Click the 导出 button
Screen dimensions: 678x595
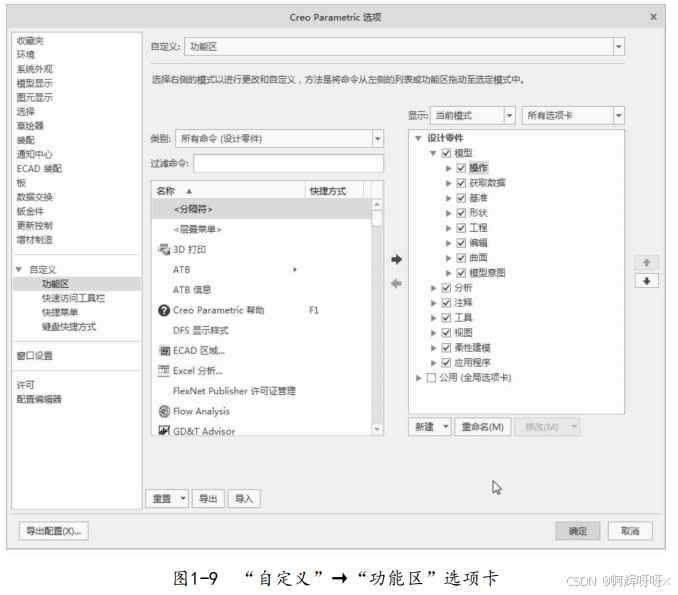(208, 499)
